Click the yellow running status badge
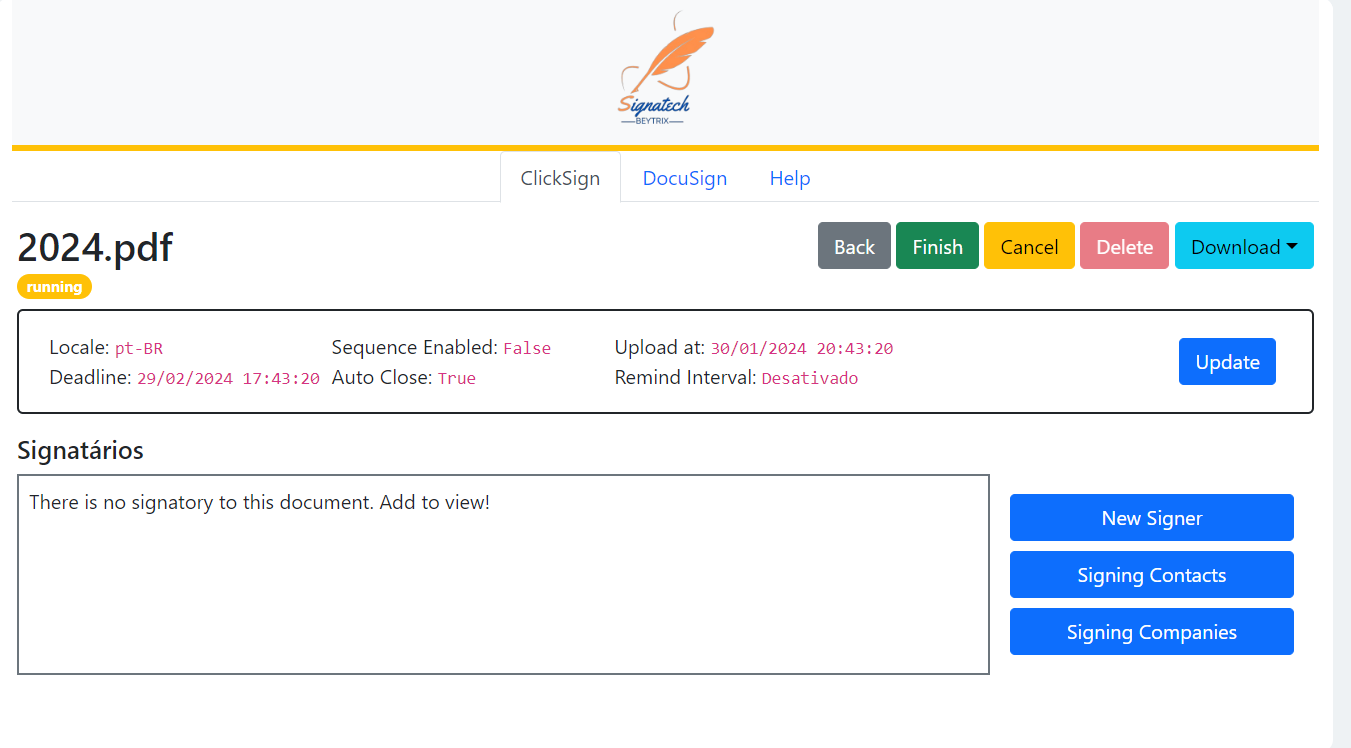The image size is (1351, 748). point(54,287)
